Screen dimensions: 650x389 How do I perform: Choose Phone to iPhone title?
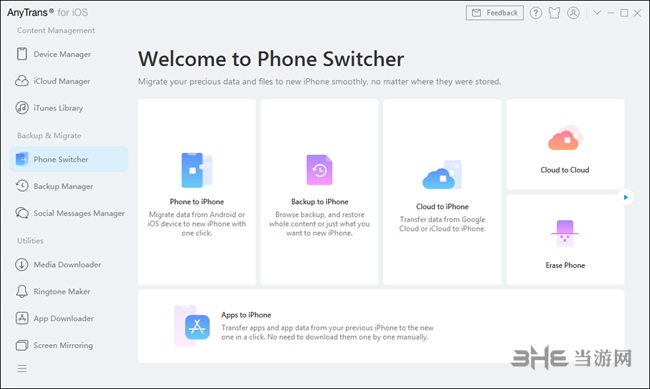coord(197,202)
